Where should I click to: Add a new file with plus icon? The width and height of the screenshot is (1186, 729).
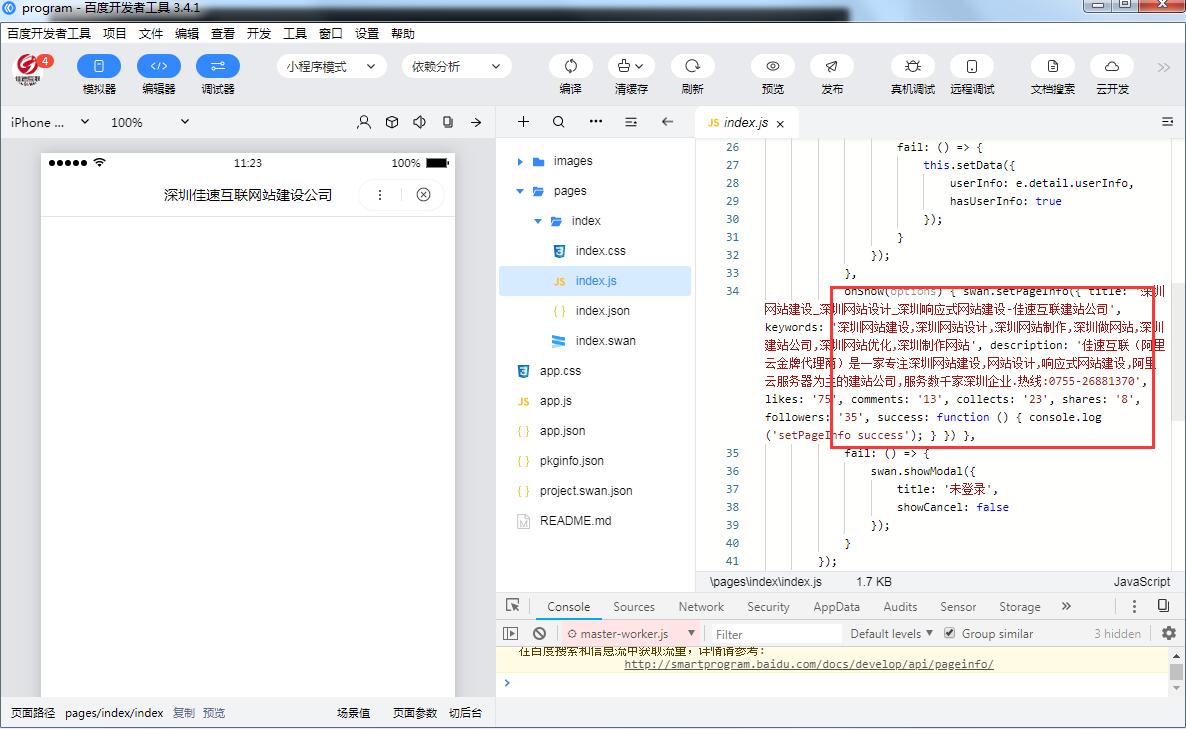point(523,122)
